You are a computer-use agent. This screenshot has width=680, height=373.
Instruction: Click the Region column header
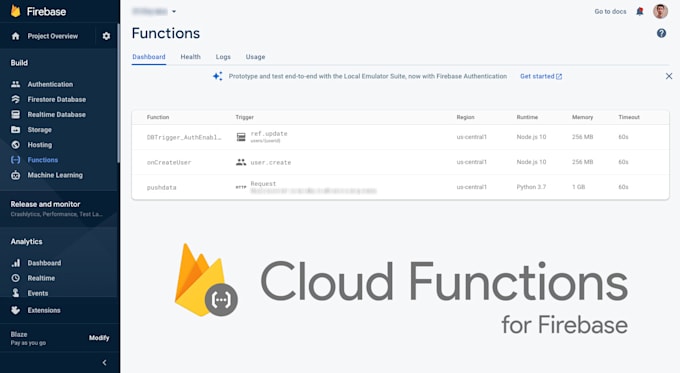(465, 117)
